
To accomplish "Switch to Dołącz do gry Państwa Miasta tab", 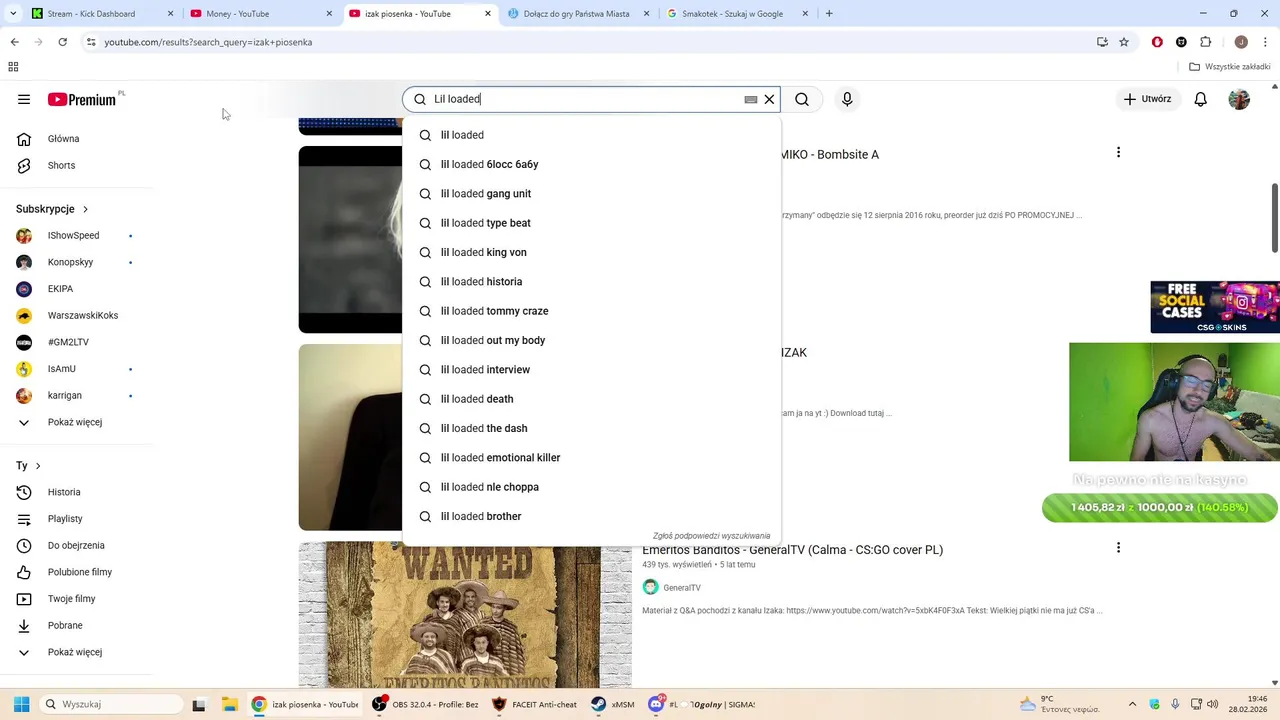I will pyautogui.click(x=577, y=14).
